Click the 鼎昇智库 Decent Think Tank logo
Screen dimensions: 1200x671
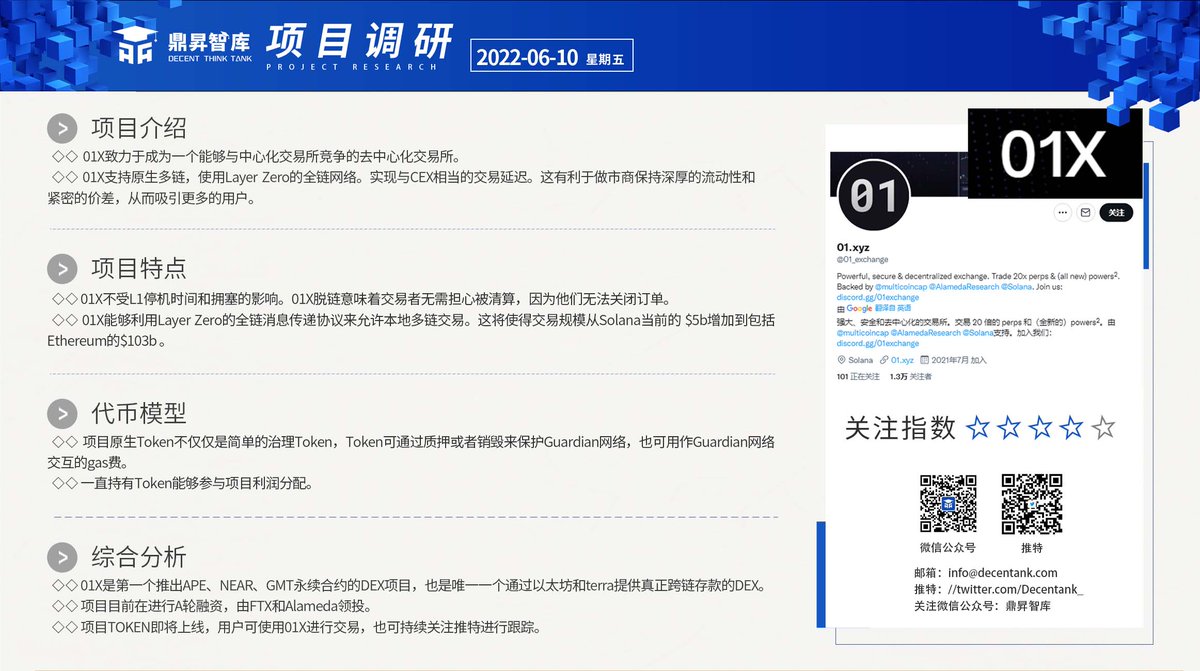pyautogui.click(x=182, y=45)
